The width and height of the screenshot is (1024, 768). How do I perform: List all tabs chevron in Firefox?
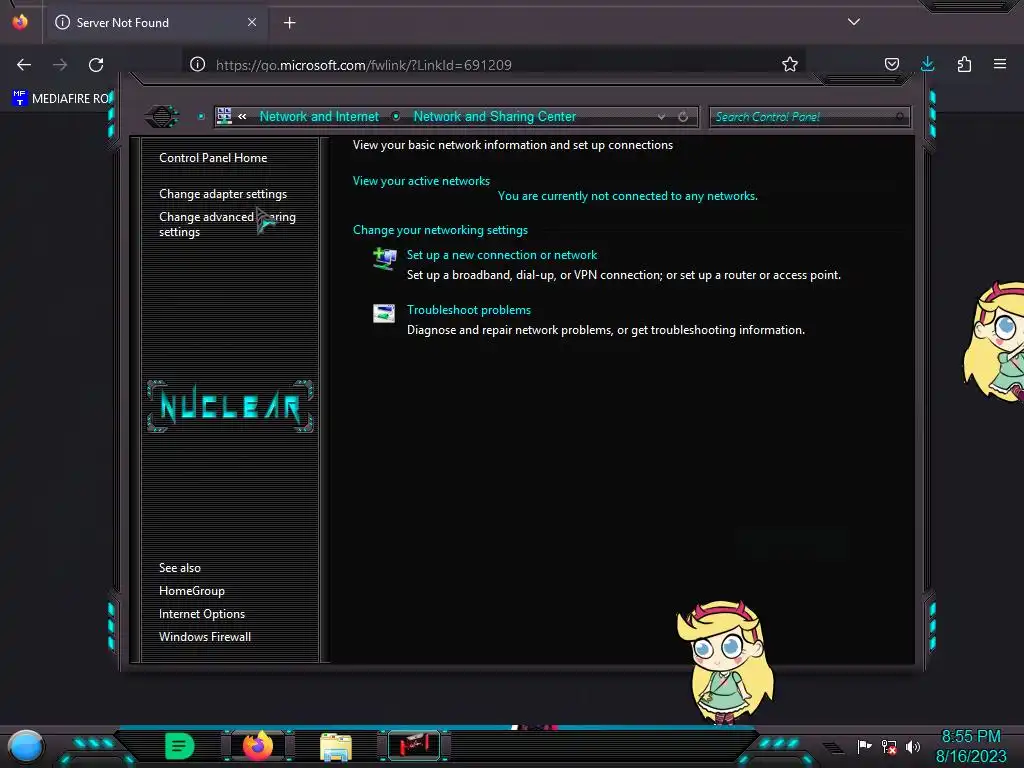tap(854, 22)
